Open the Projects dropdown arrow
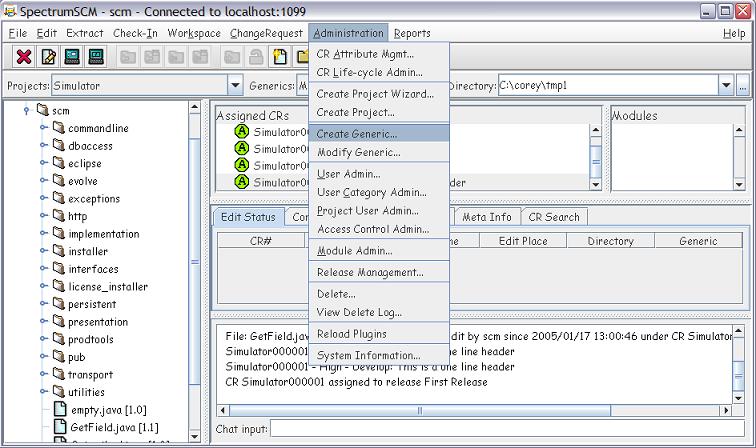The width and height of the screenshot is (756, 448). (x=235, y=85)
